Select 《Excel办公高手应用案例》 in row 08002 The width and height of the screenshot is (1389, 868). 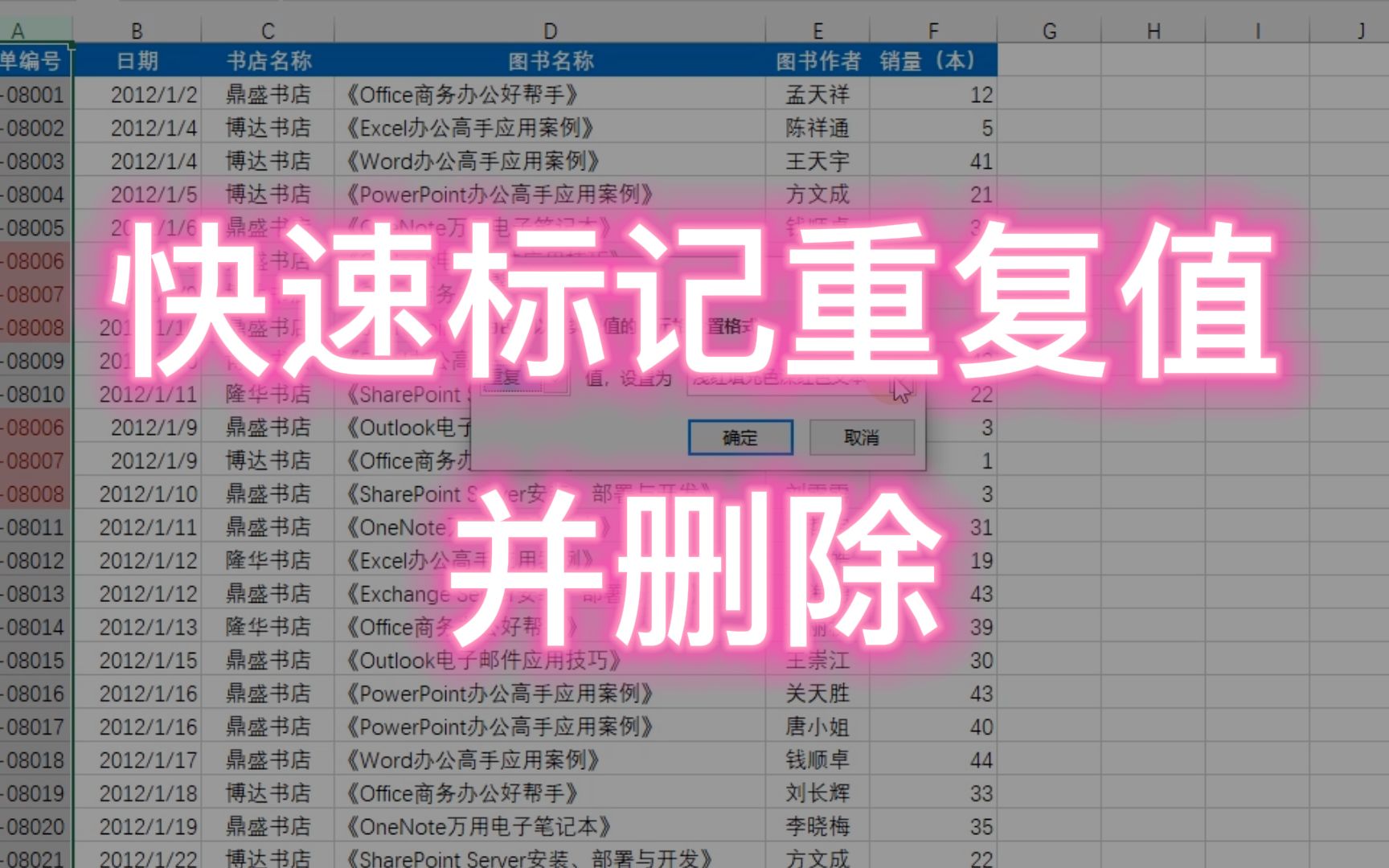pos(550,127)
